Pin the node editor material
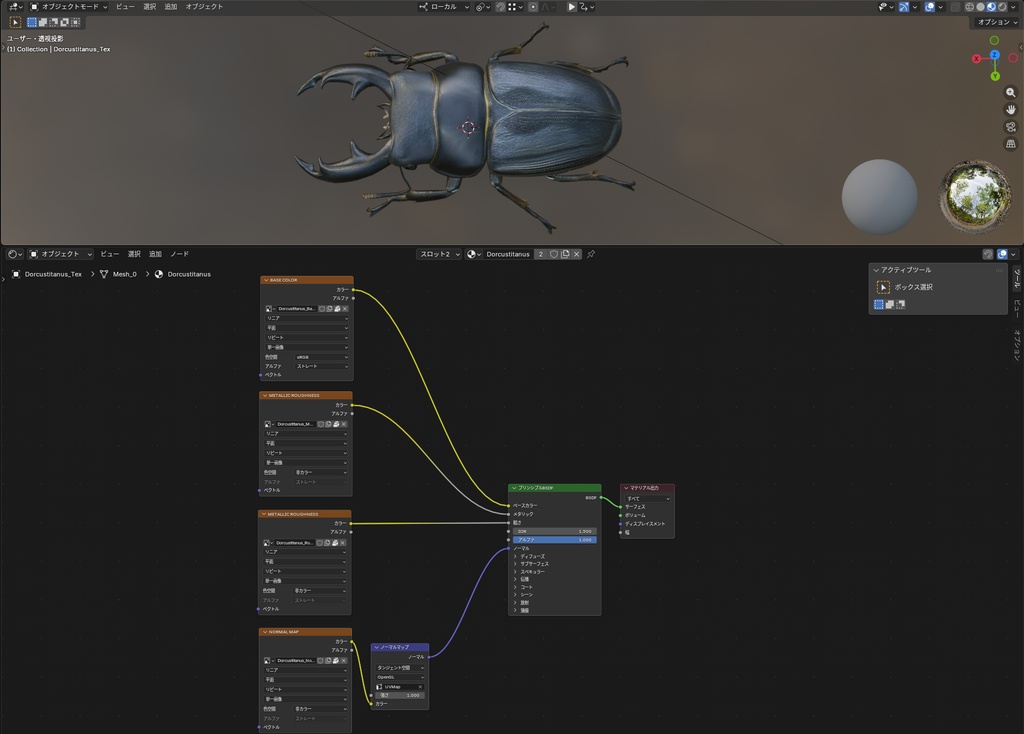This screenshot has height=734, width=1024. (x=591, y=254)
